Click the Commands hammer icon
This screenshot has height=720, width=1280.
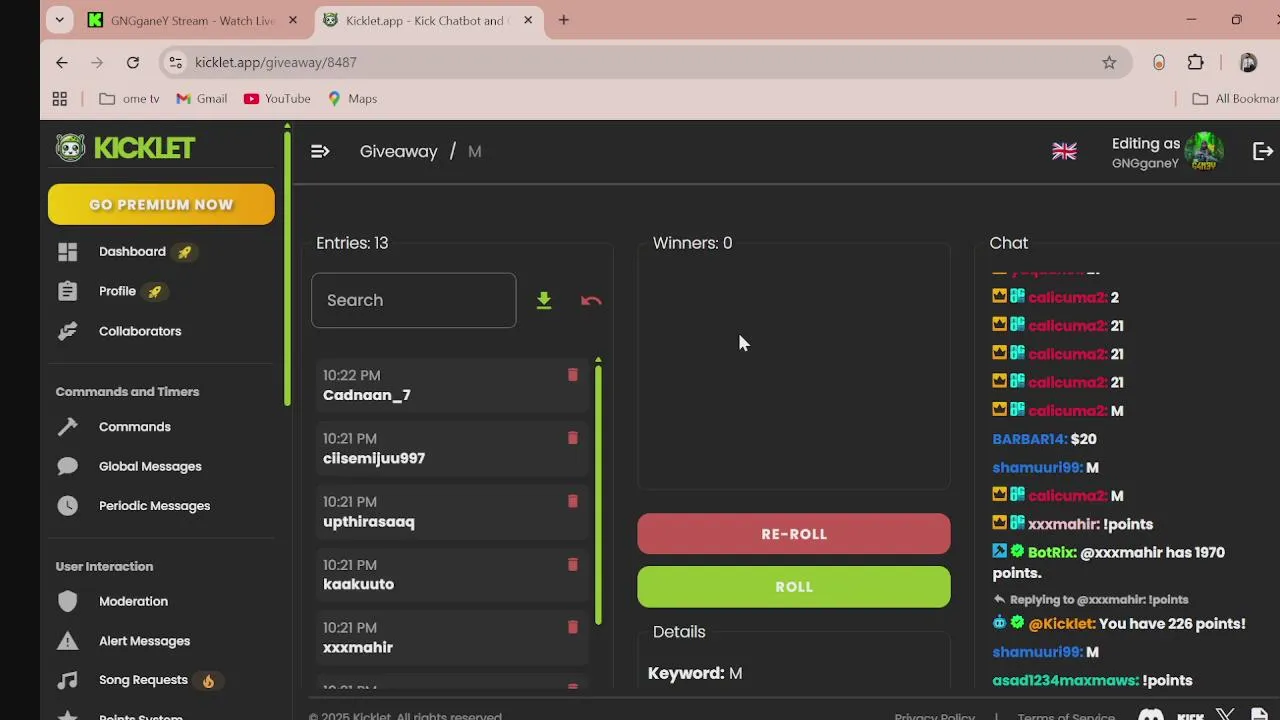[x=67, y=427]
